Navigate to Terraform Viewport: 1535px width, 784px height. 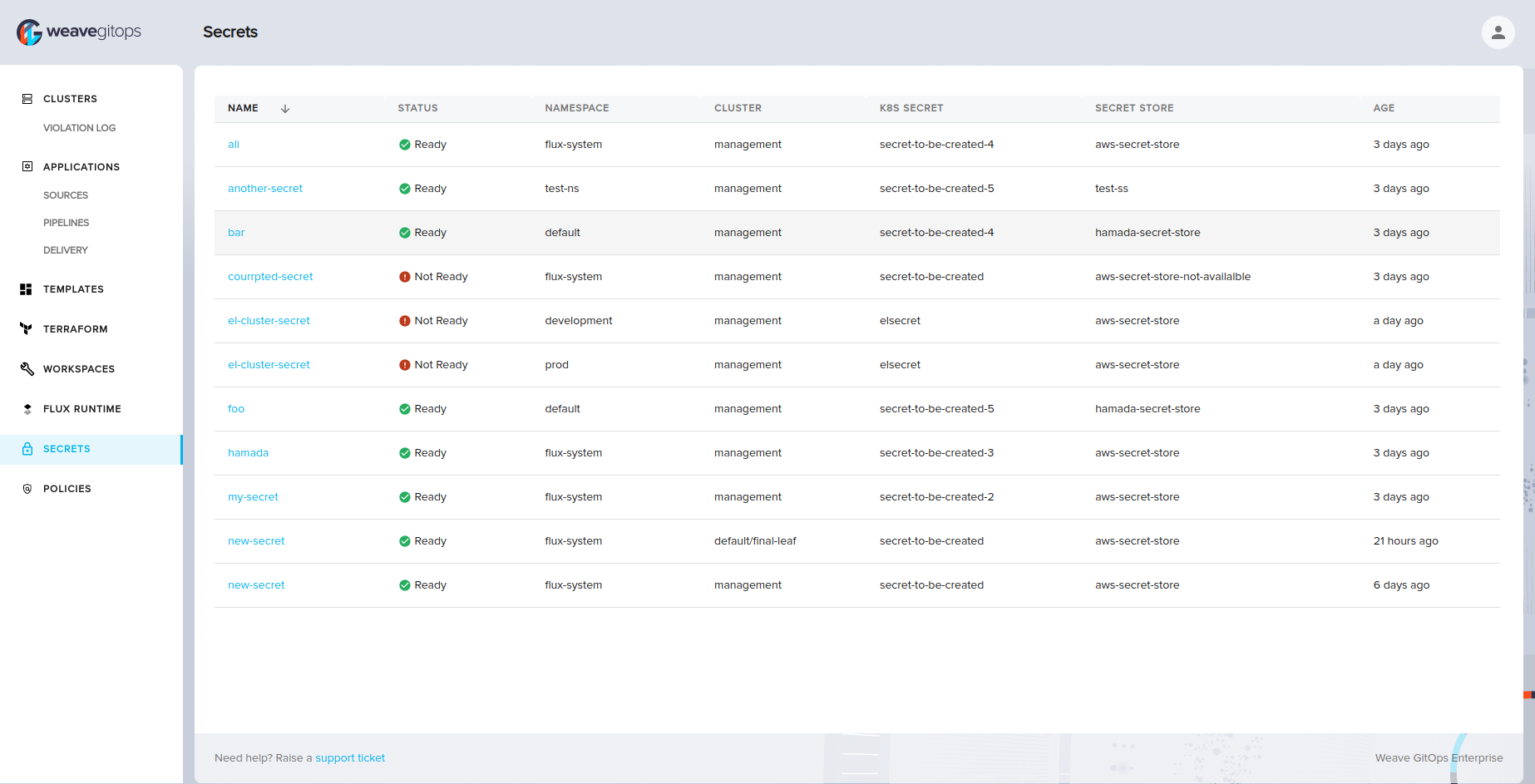(x=75, y=329)
